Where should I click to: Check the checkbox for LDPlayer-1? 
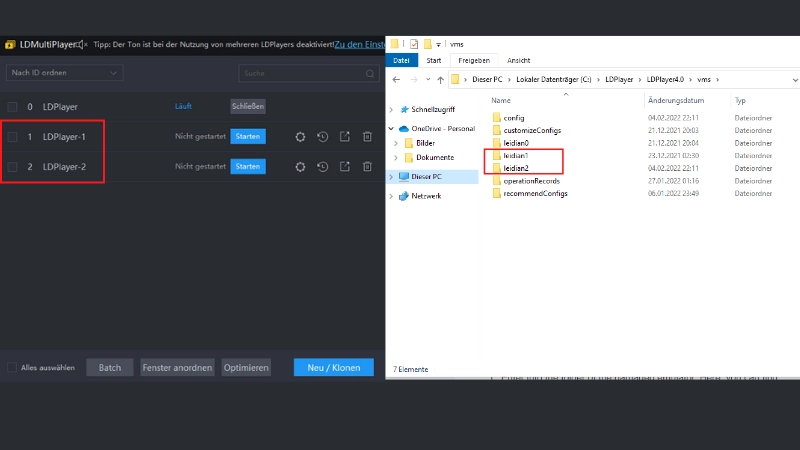point(12,137)
